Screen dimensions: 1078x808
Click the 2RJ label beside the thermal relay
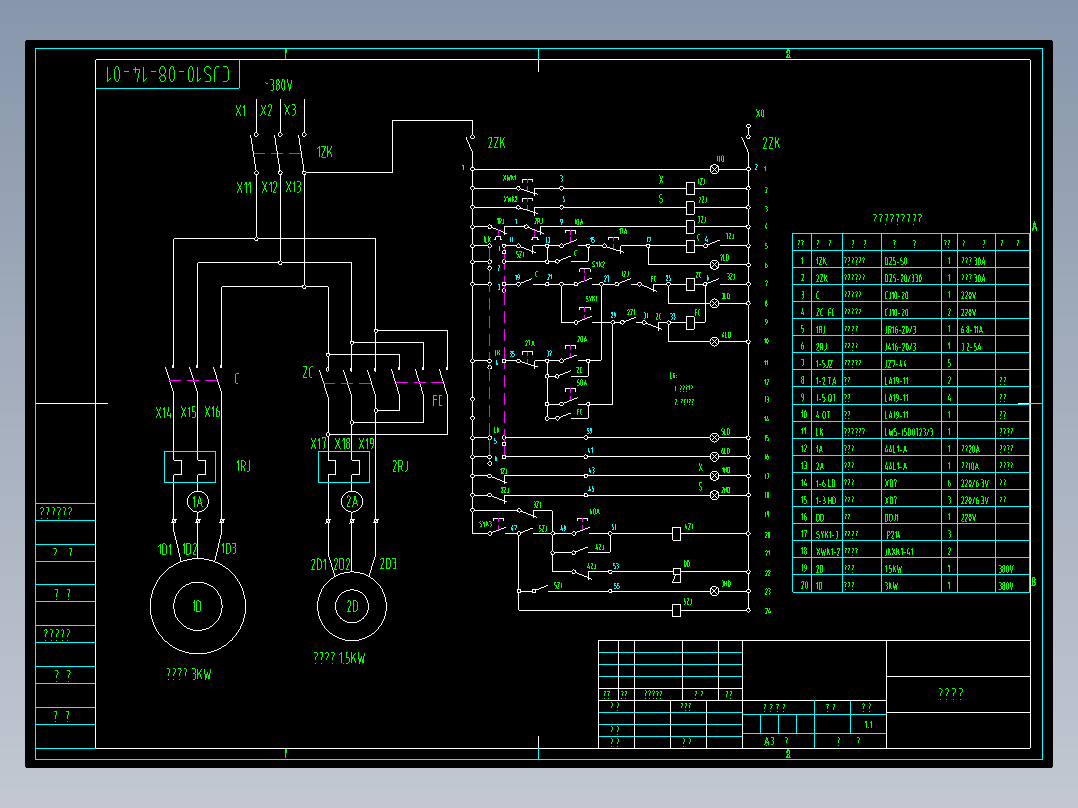tap(400, 466)
